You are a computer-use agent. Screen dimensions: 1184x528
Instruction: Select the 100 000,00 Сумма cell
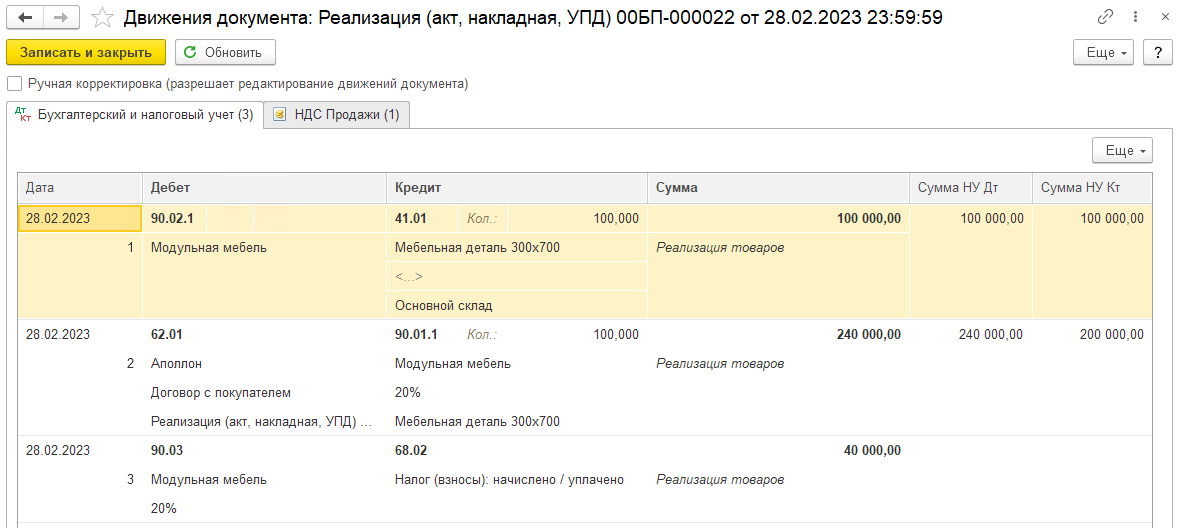click(778, 218)
